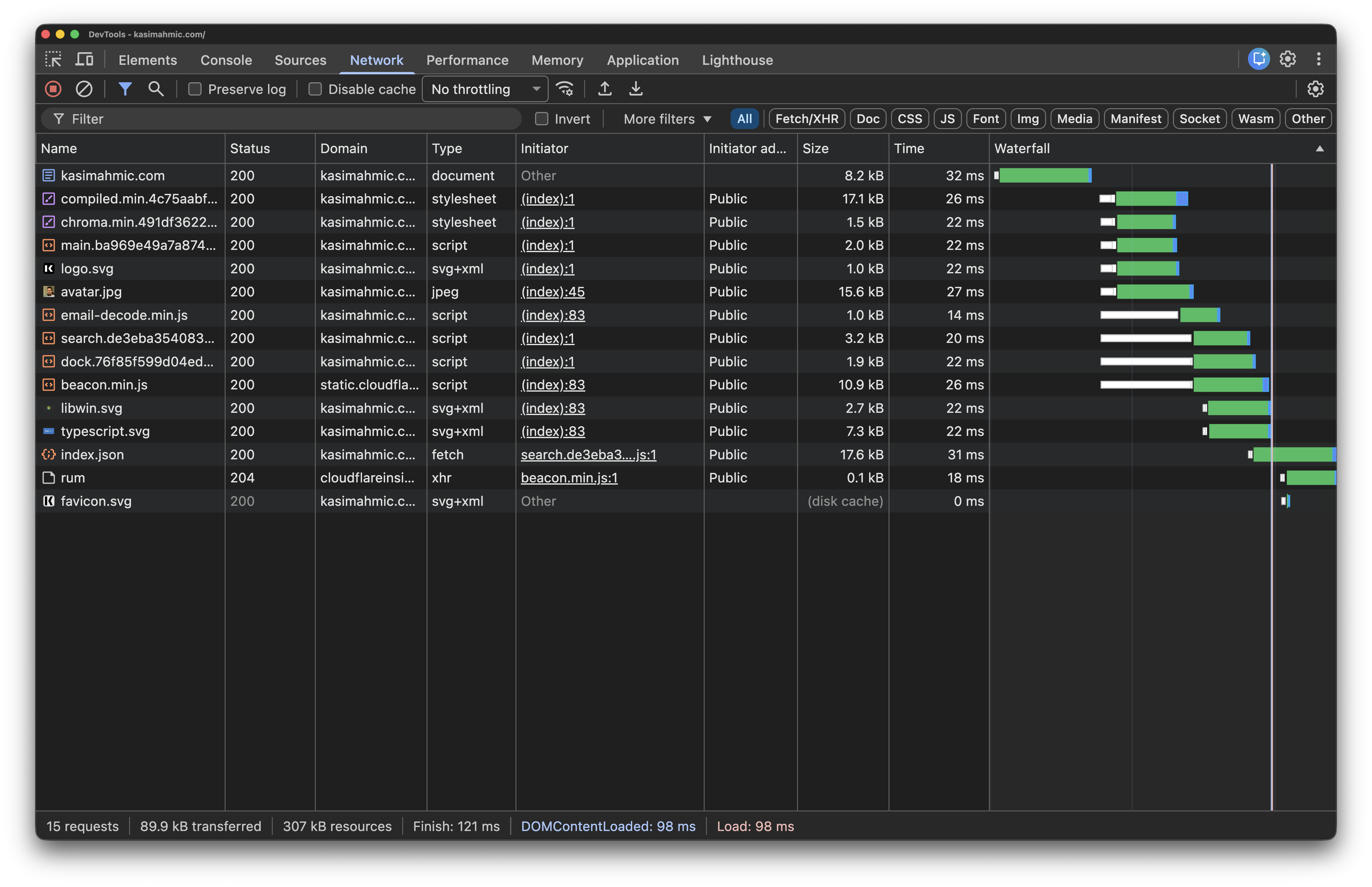Open the (index):45 initiator for avatar.jpg
Image resolution: width=1372 pixels, height=887 pixels.
552,291
